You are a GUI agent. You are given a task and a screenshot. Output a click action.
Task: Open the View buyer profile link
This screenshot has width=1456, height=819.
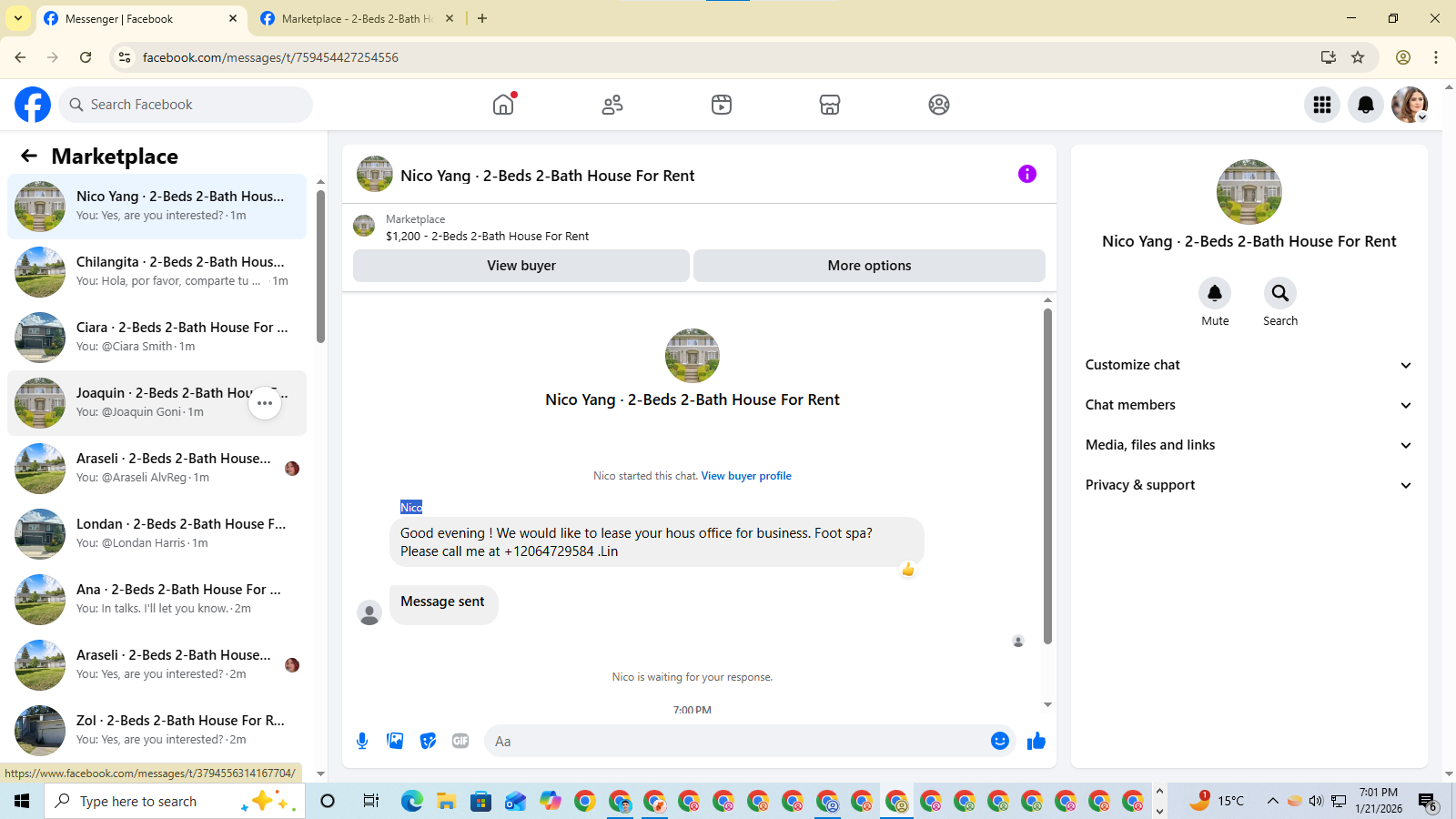[x=746, y=476]
